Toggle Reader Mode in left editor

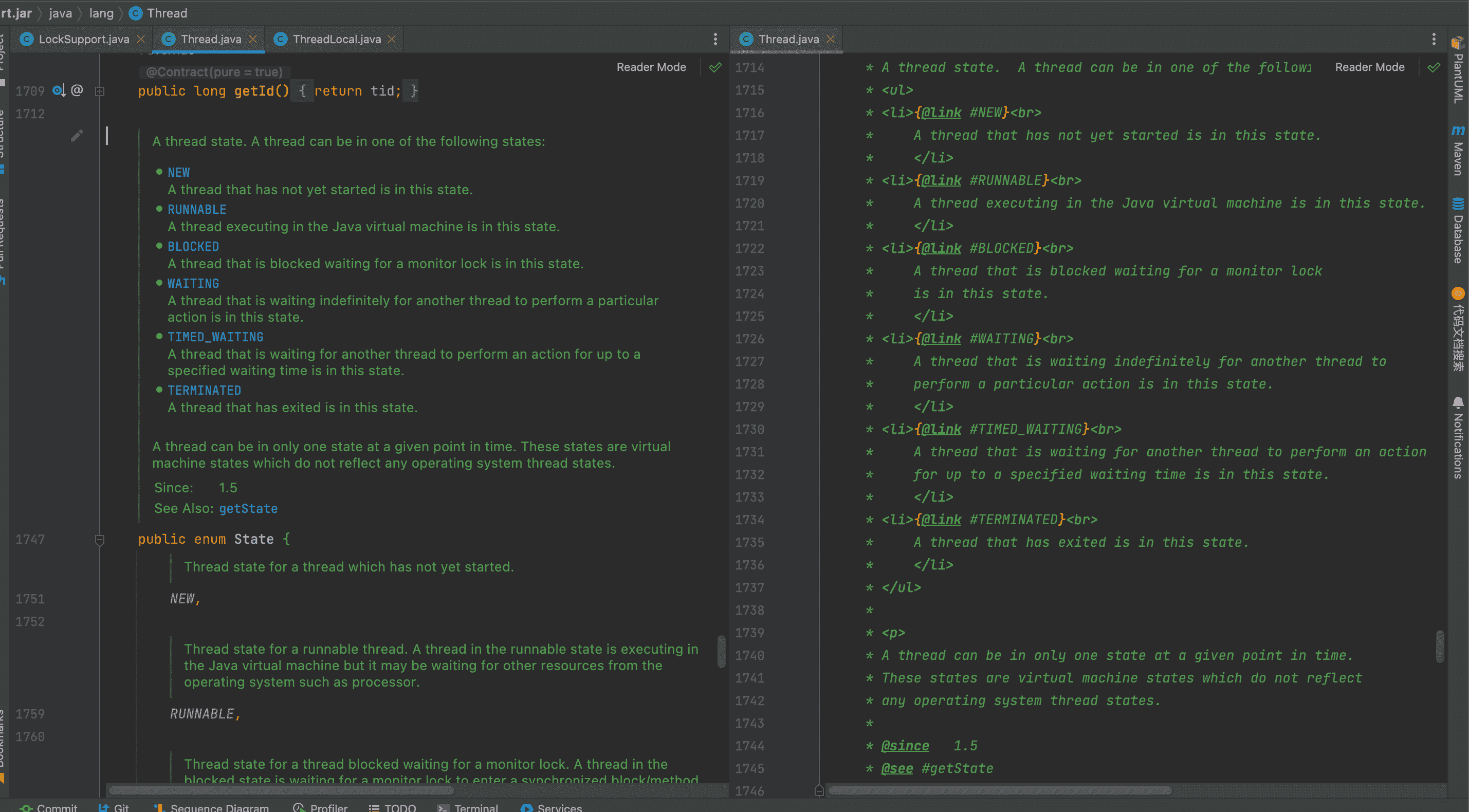click(x=651, y=67)
